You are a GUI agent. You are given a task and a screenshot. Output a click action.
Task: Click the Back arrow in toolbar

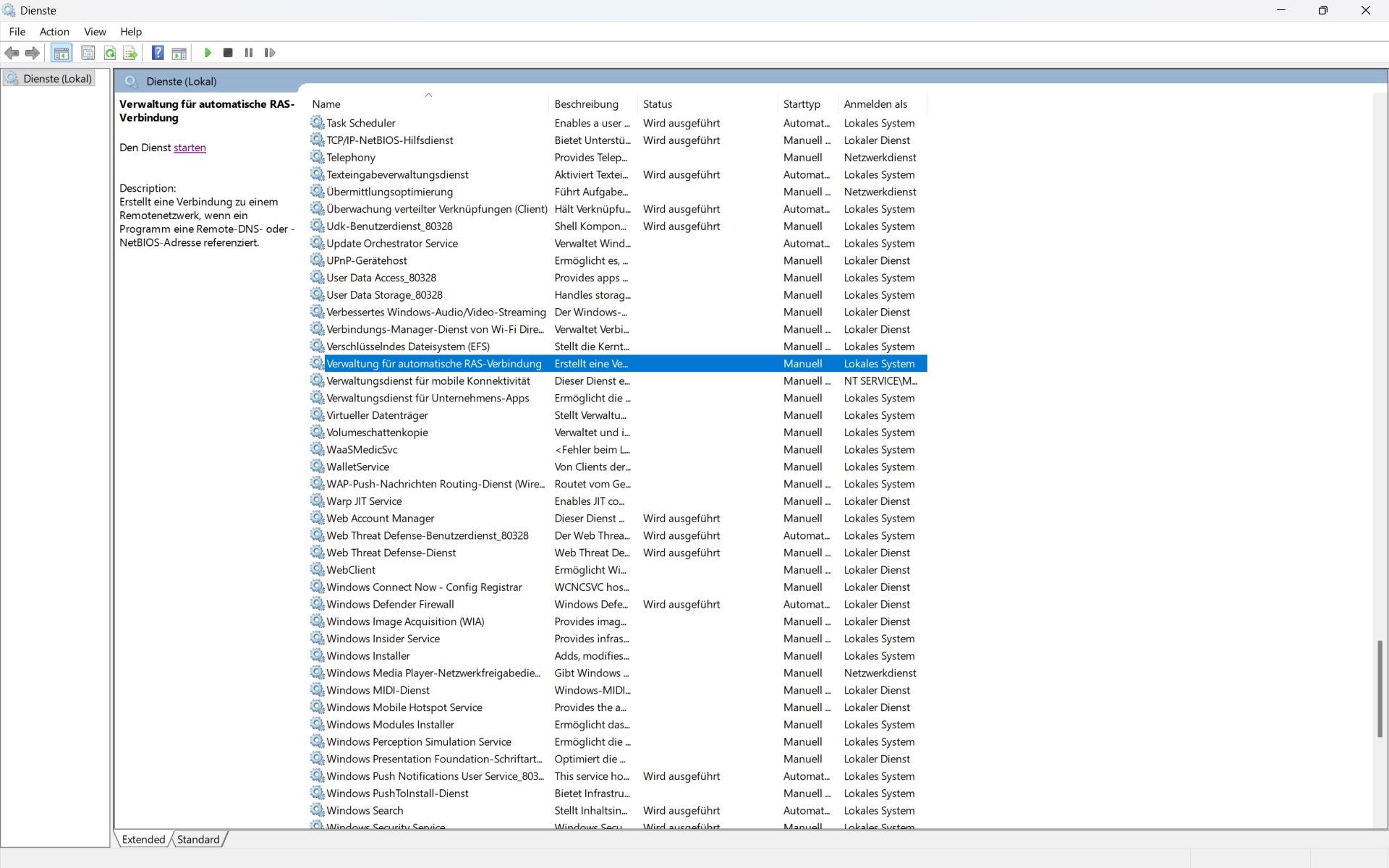click(x=12, y=53)
